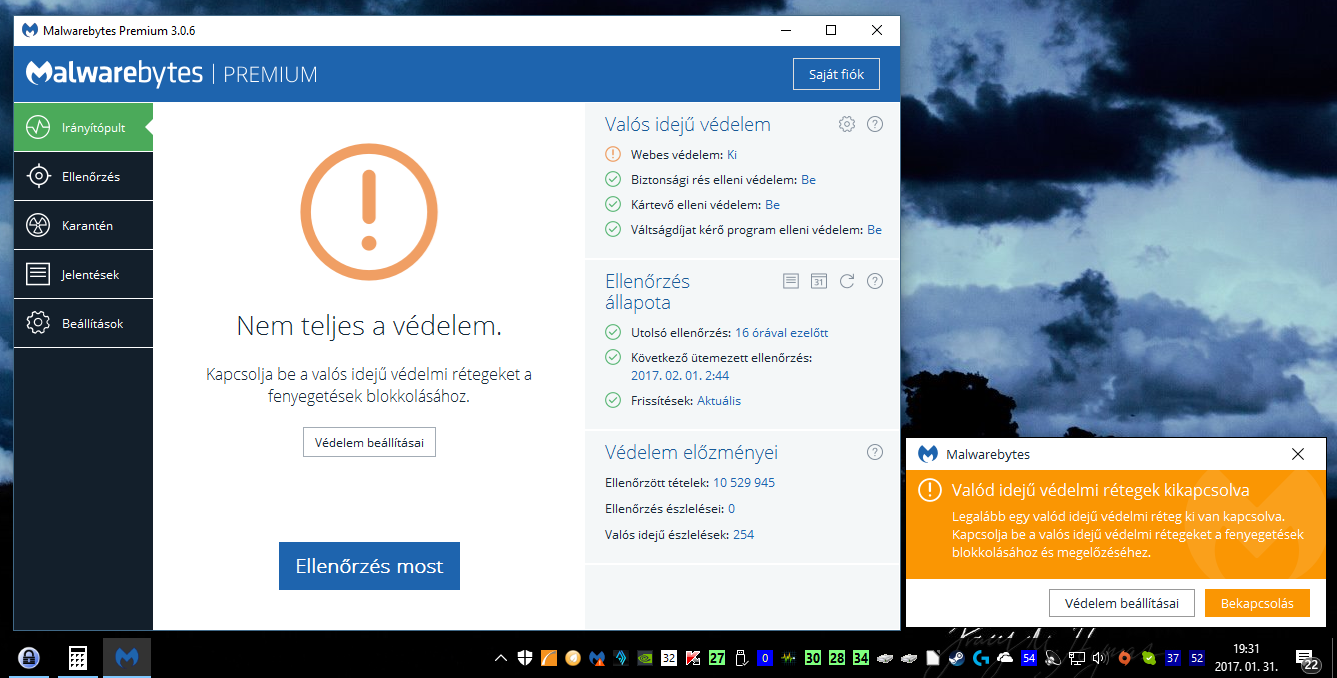
Task: Click the orange warning icon by Webes védelem
Action: pyautogui.click(x=613, y=155)
